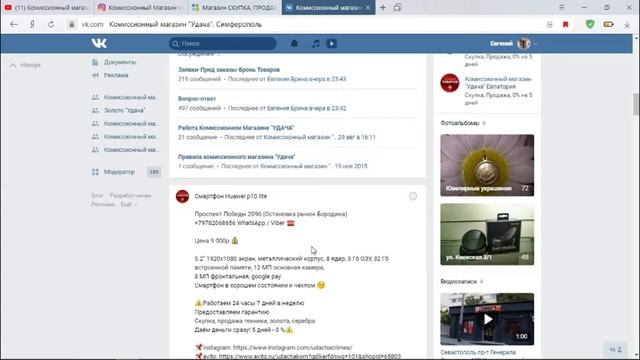
Task: Expand the Ещё footer dropdown
Action: click(x=129, y=204)
